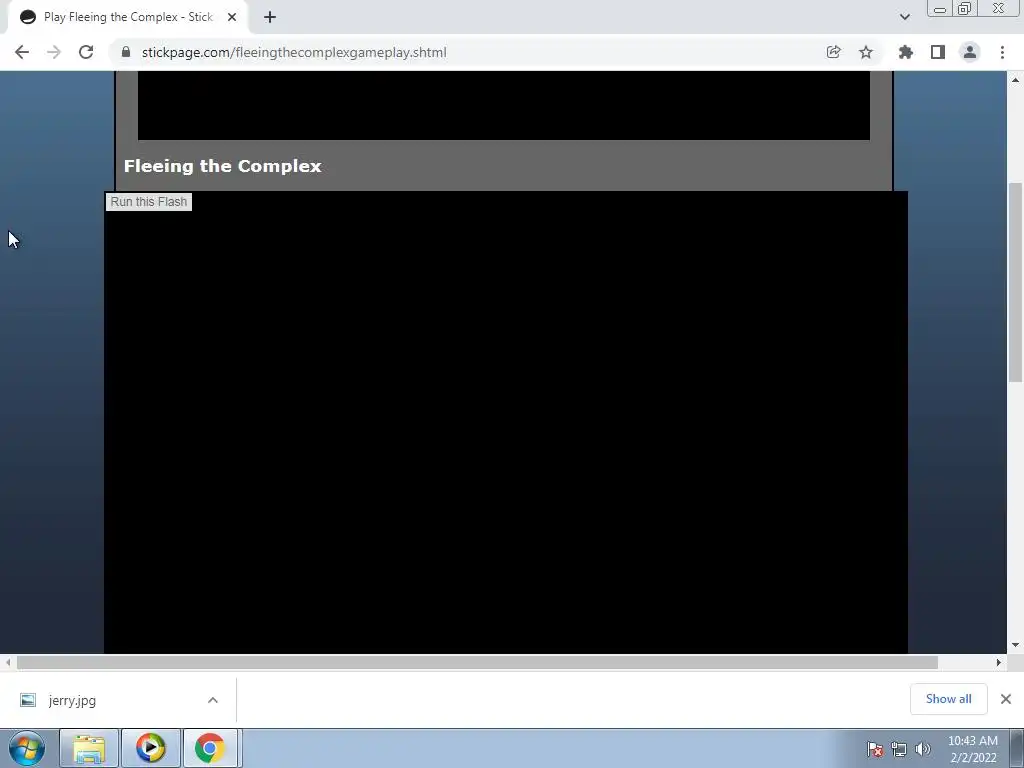View site information via lock icon
1024x768 pixels.
[126, 52]
